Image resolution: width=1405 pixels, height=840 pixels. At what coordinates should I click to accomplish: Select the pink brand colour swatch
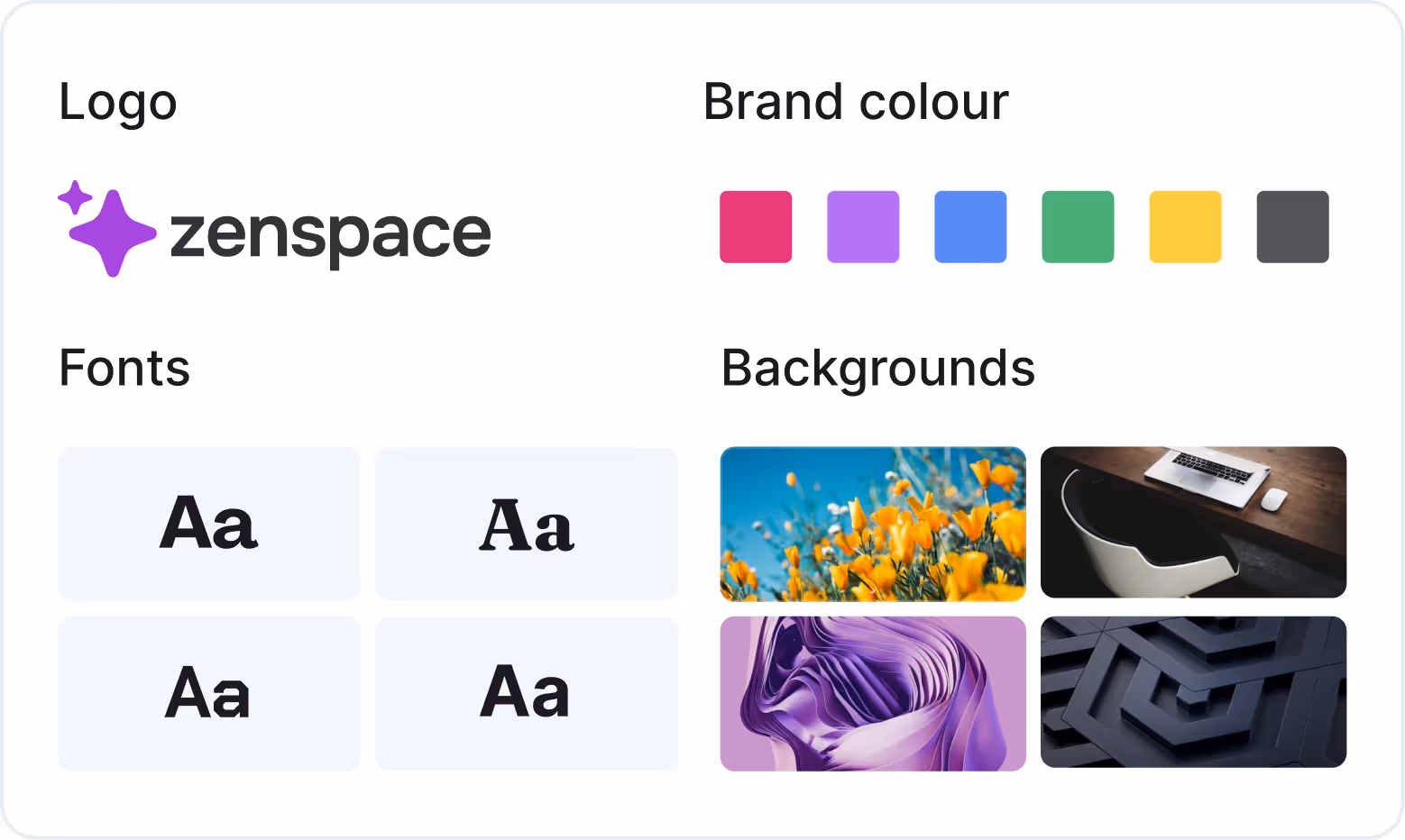click(x=756, y=226)
